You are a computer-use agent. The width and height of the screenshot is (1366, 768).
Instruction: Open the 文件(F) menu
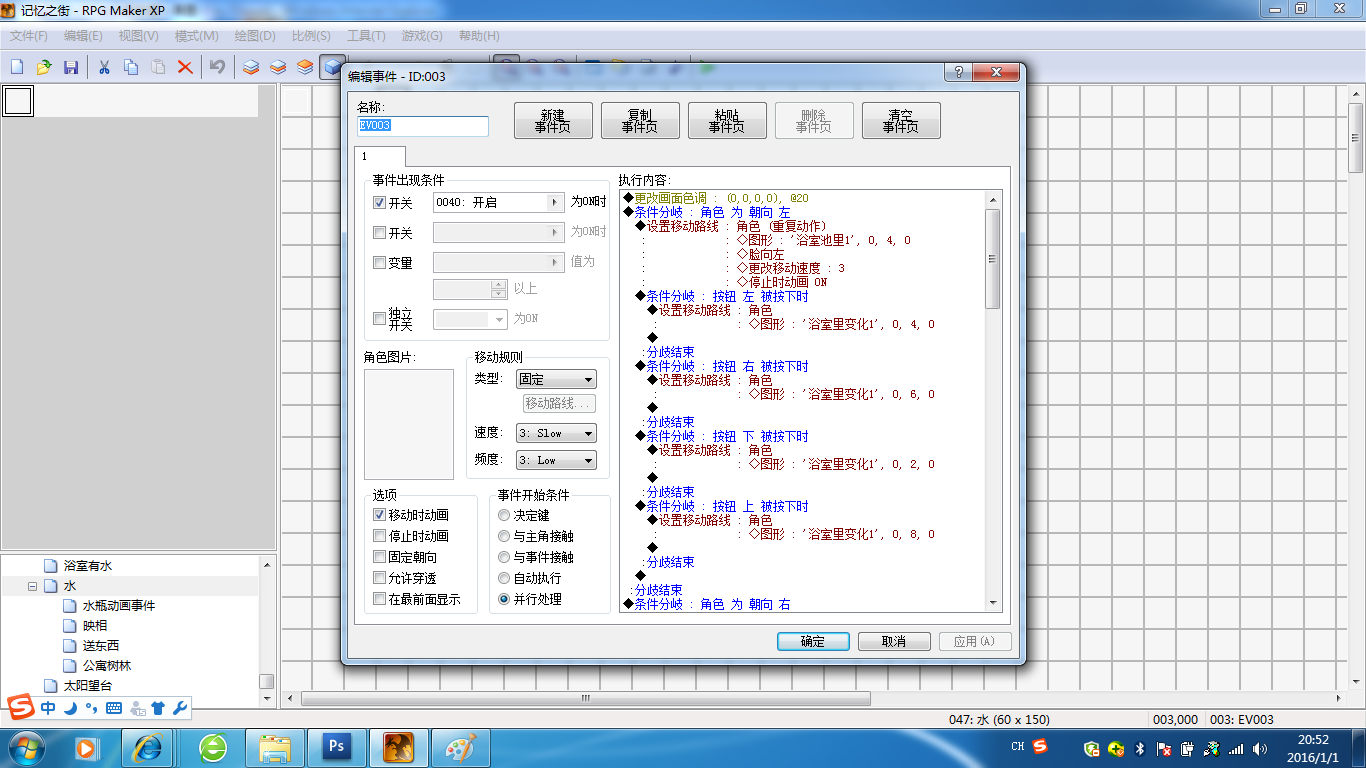coord(29,36)
